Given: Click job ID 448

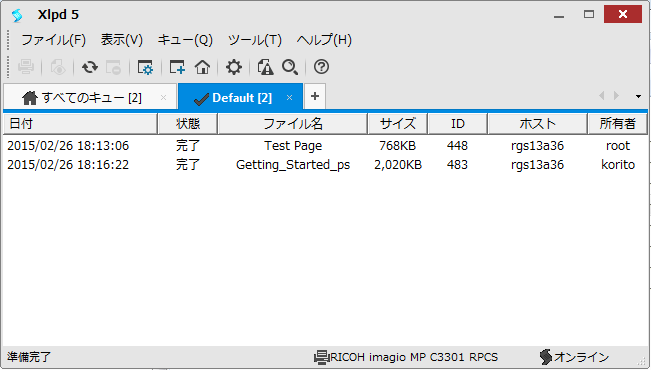Looking at the screenshot, I should [x=458, y=146].
